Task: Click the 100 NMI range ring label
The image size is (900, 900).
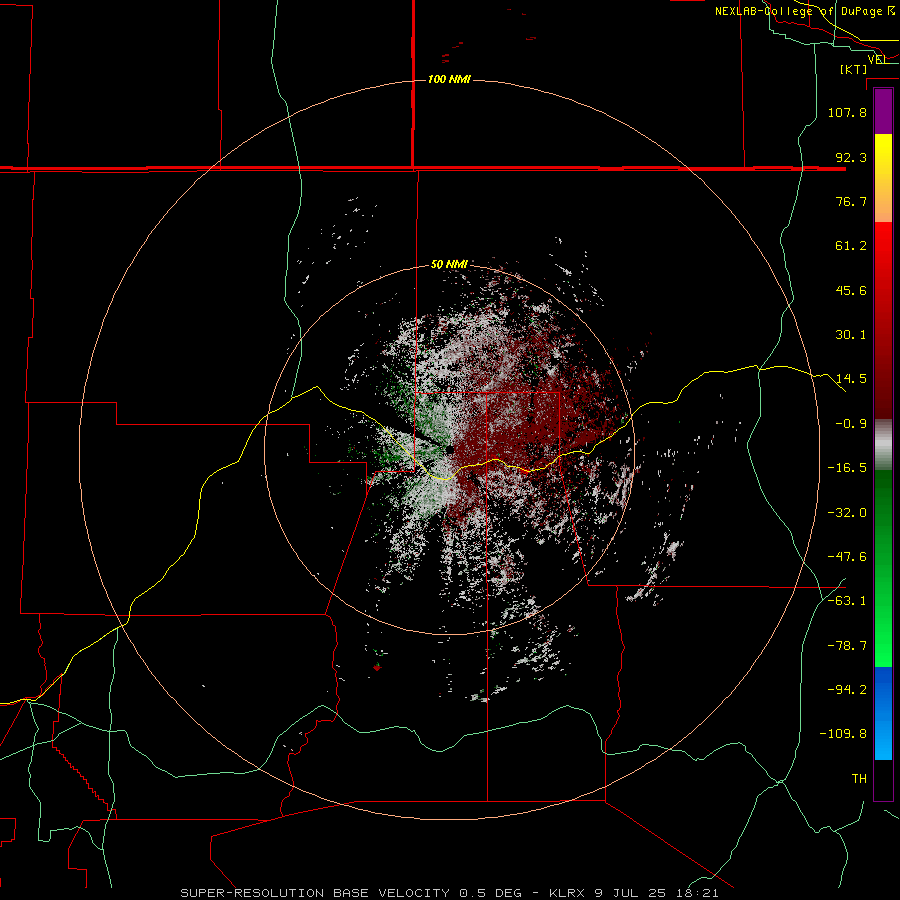Action: coord(449,79)
